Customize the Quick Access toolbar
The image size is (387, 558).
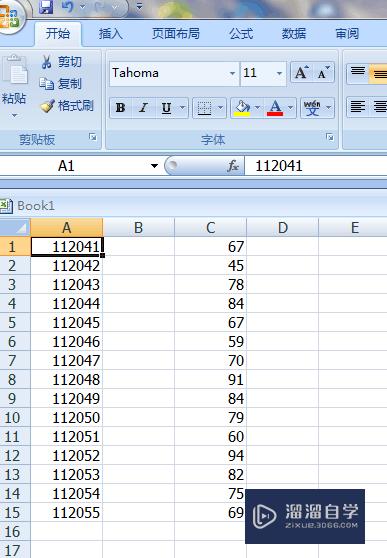(x=139, y=6)
